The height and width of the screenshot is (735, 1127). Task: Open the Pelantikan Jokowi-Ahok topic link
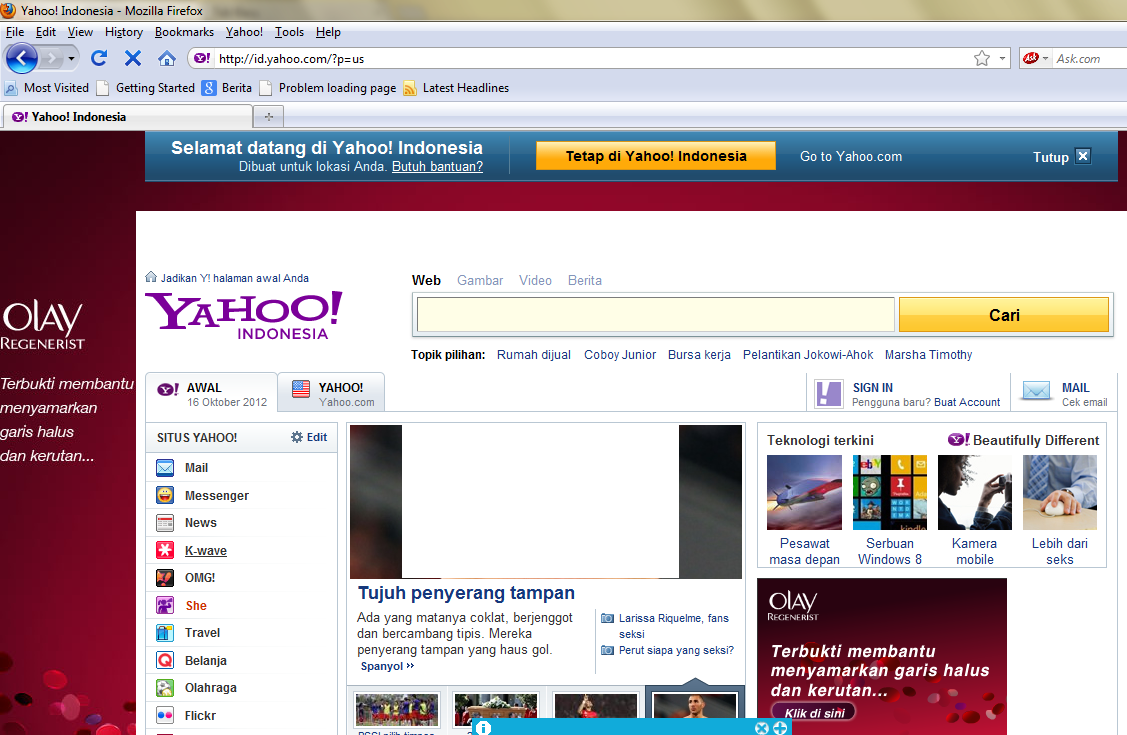(x=808, y=355)
